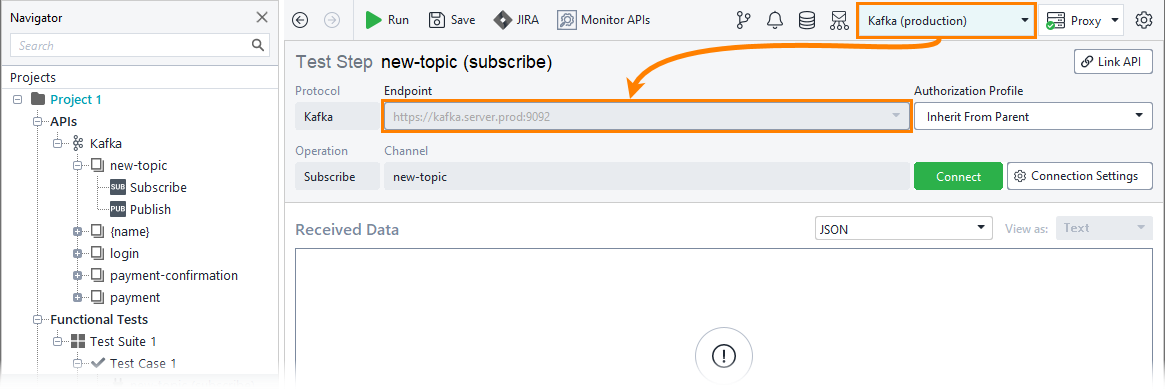Click the exclamation warning icon

click(x=724, y=356)
